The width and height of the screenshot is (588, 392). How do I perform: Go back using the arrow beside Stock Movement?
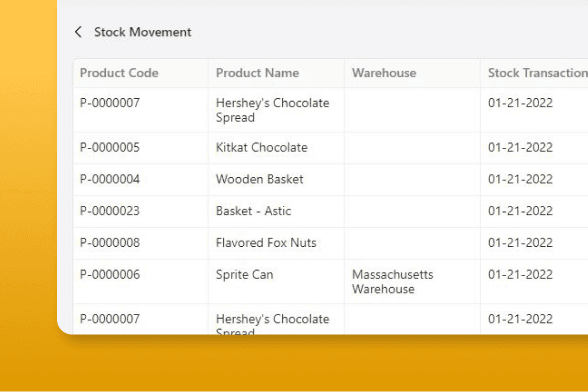[78, 32]
